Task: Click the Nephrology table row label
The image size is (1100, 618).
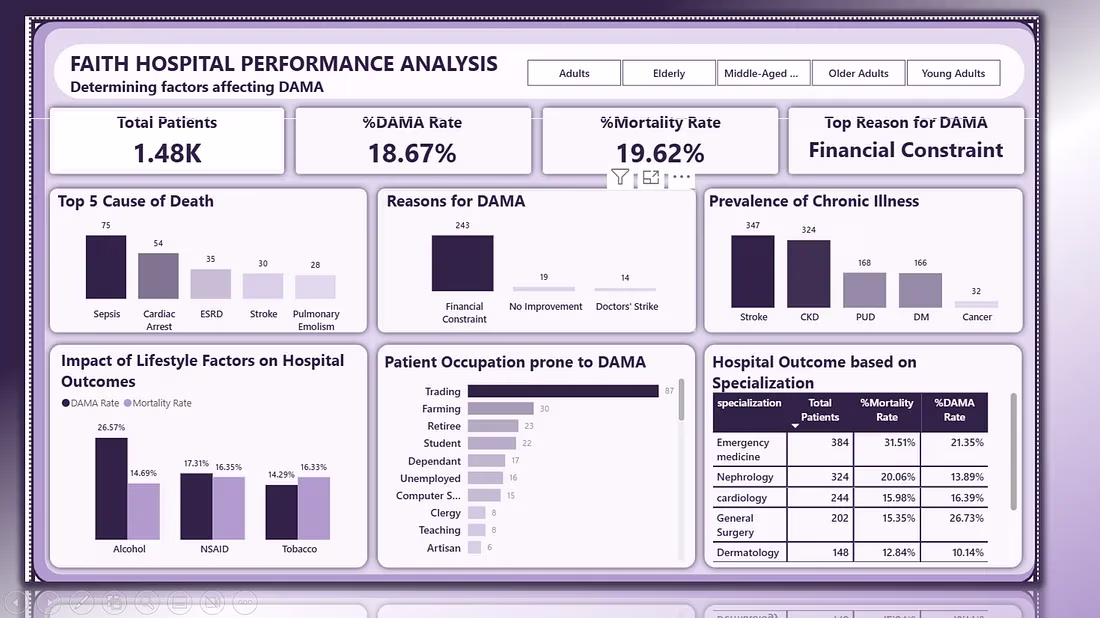Action: (x=745, y=477)
